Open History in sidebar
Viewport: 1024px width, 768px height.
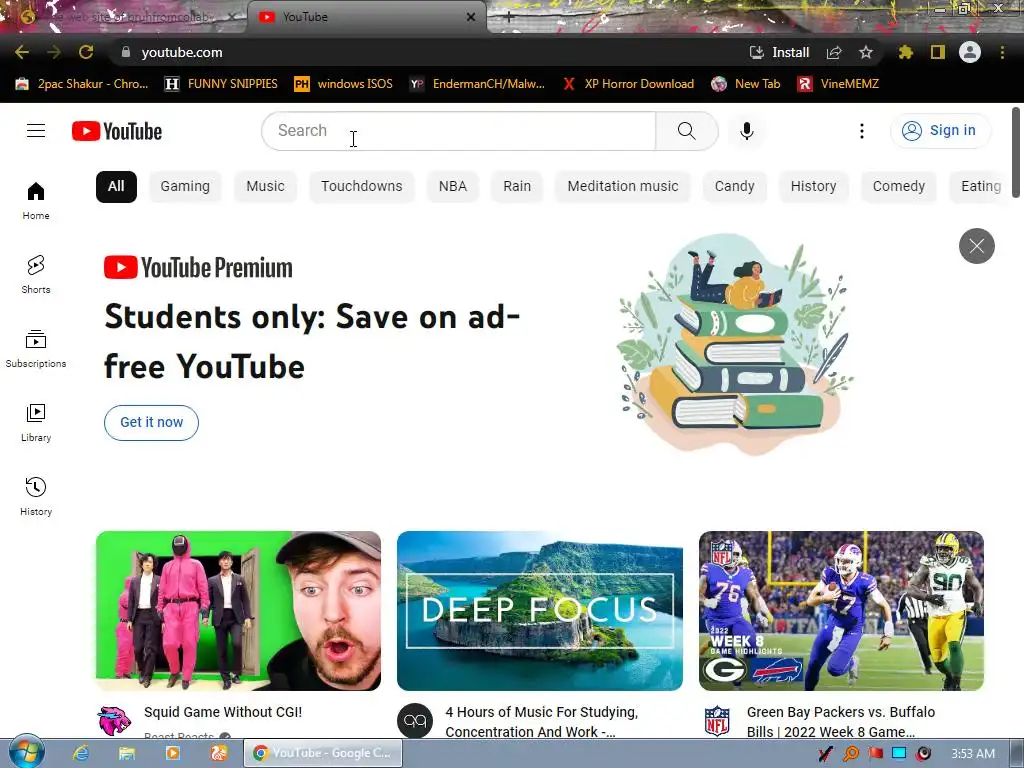coord(36,496)
